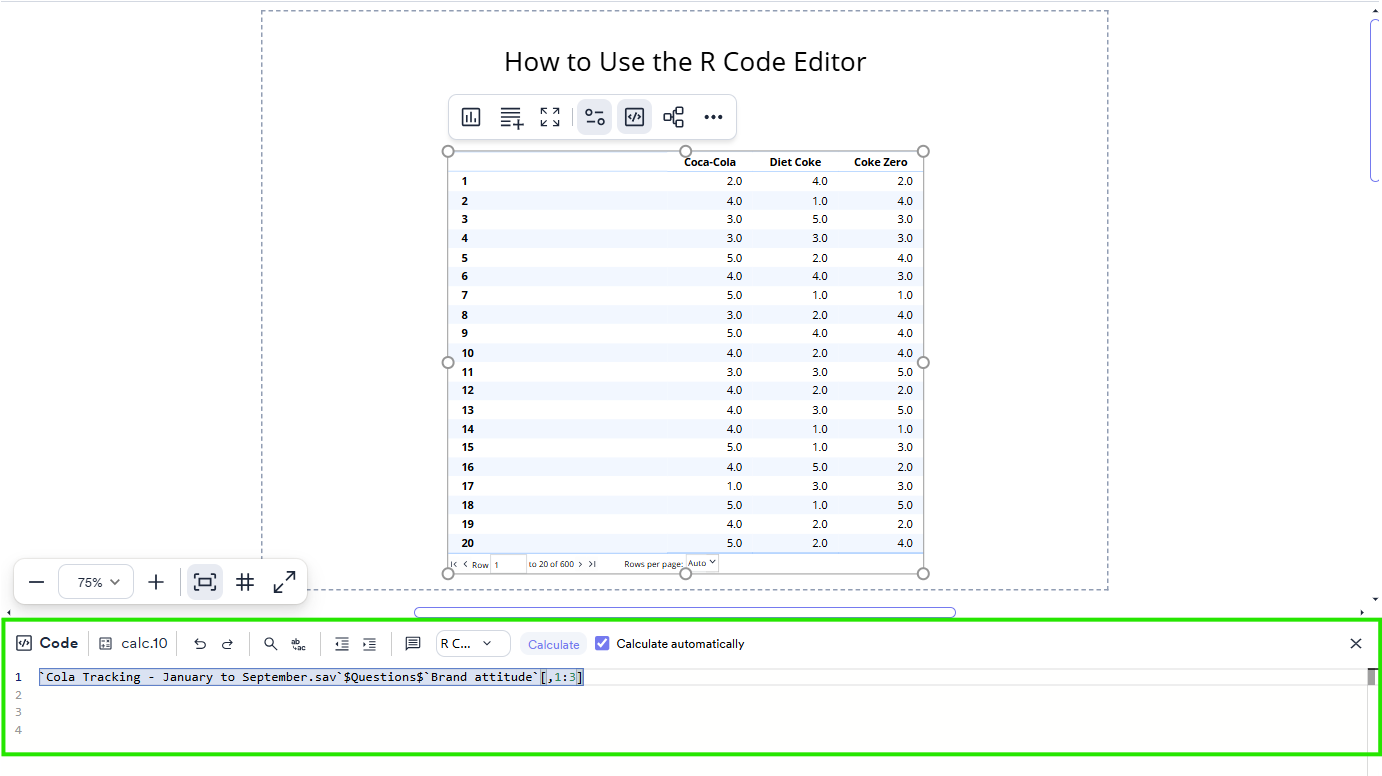Uncheck Calculate automatically checkbox
Screen dimensions: 1382x776
602,643
